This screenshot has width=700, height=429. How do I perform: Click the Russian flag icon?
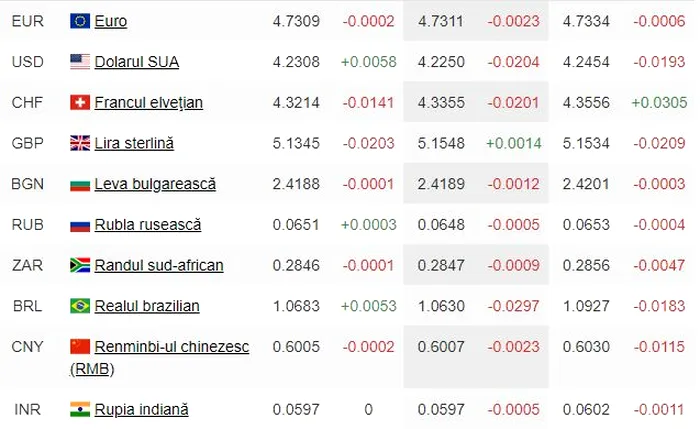(80, 225)
